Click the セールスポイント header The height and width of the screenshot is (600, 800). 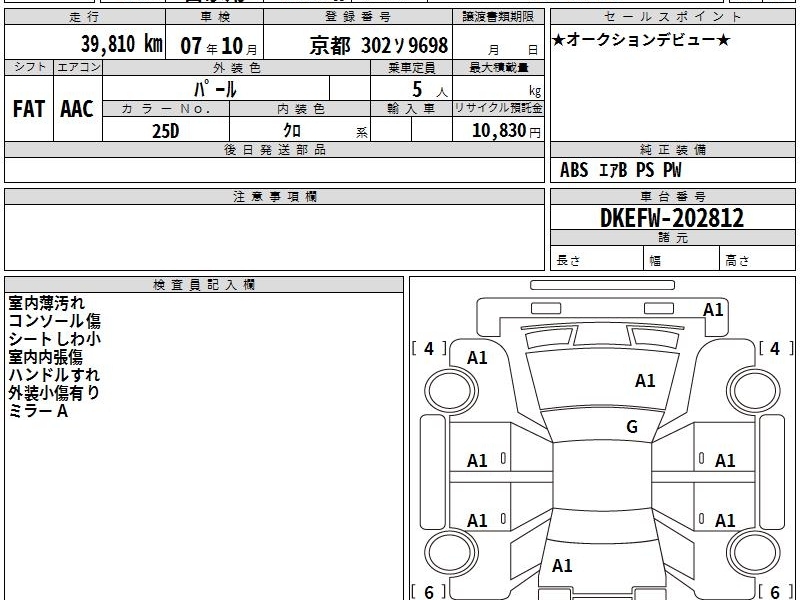coord(672,17)
